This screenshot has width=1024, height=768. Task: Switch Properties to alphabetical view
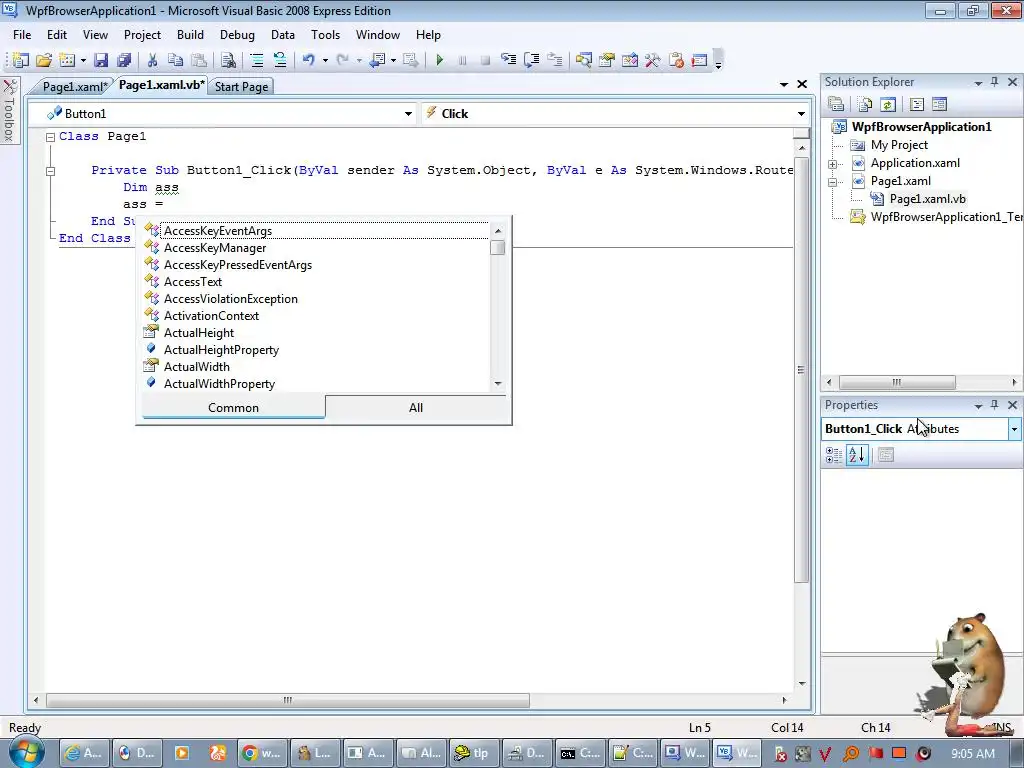pyautogui.click(x=857, y=455)
